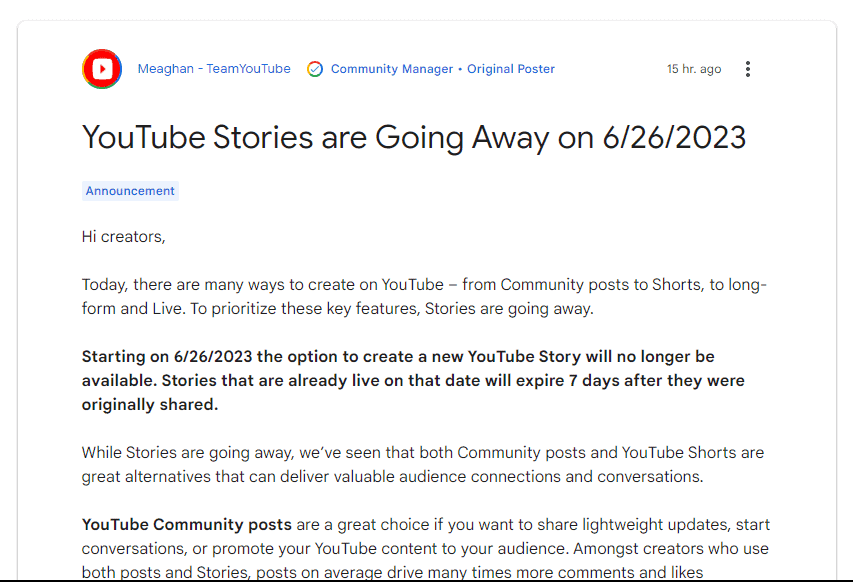Image resolution: width=853 pixels, height=582 pixels.
Task: Click the verified Community Manager badge icon
Action: point(315,69)
